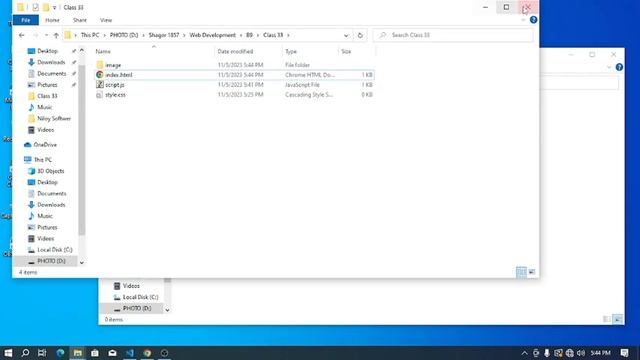Select PHOTO (D:) in background window sidebar
Image resolution: width=640 pixels, height=360 pixels.
[x=137, y=308]
